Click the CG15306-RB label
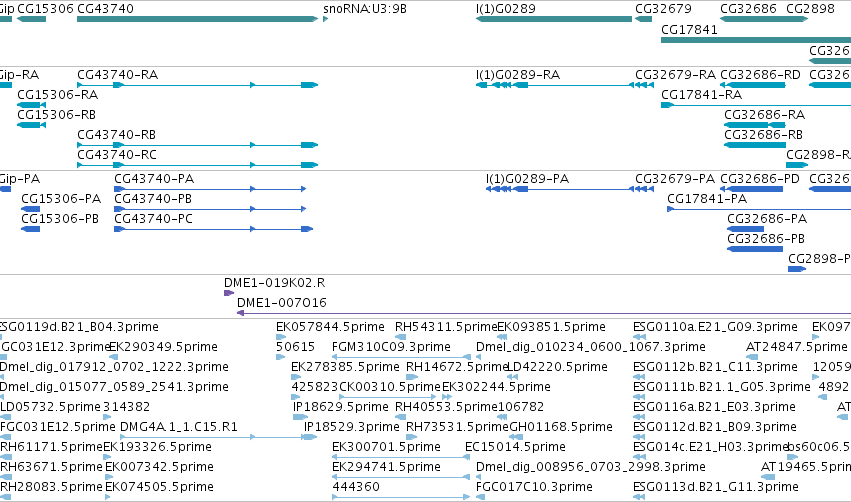Image resolution: width=851 pixels, height=502 pixels. click(x=56, y=115)
